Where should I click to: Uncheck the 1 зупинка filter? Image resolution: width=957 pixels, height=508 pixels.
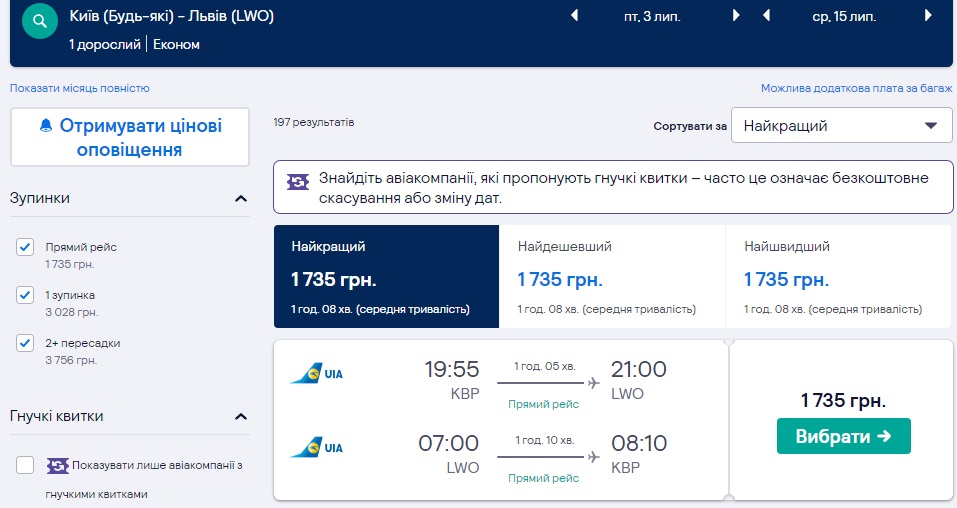26,295
